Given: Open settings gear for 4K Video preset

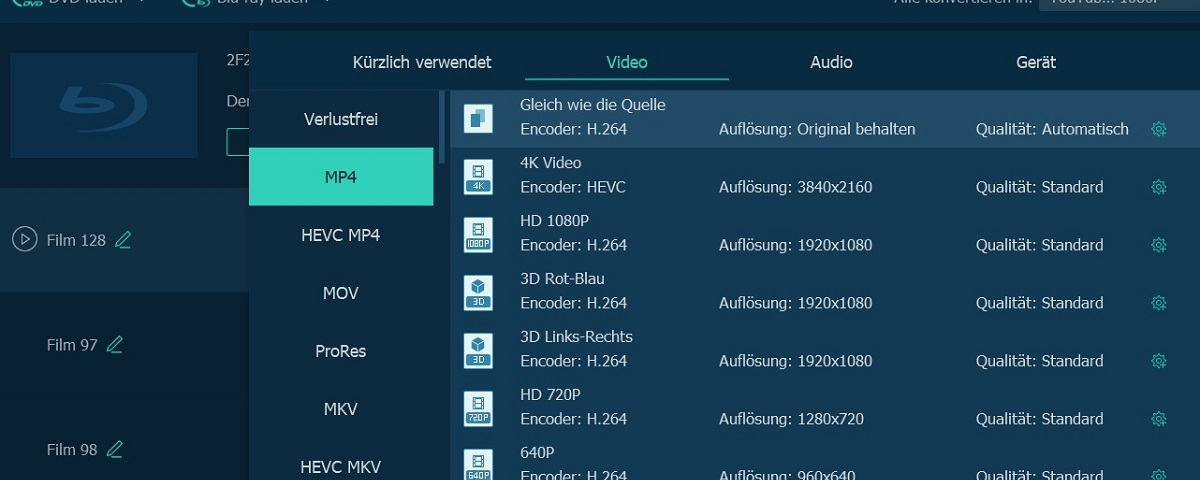Looking at the screenshot, I should (x=1159, y=187).
